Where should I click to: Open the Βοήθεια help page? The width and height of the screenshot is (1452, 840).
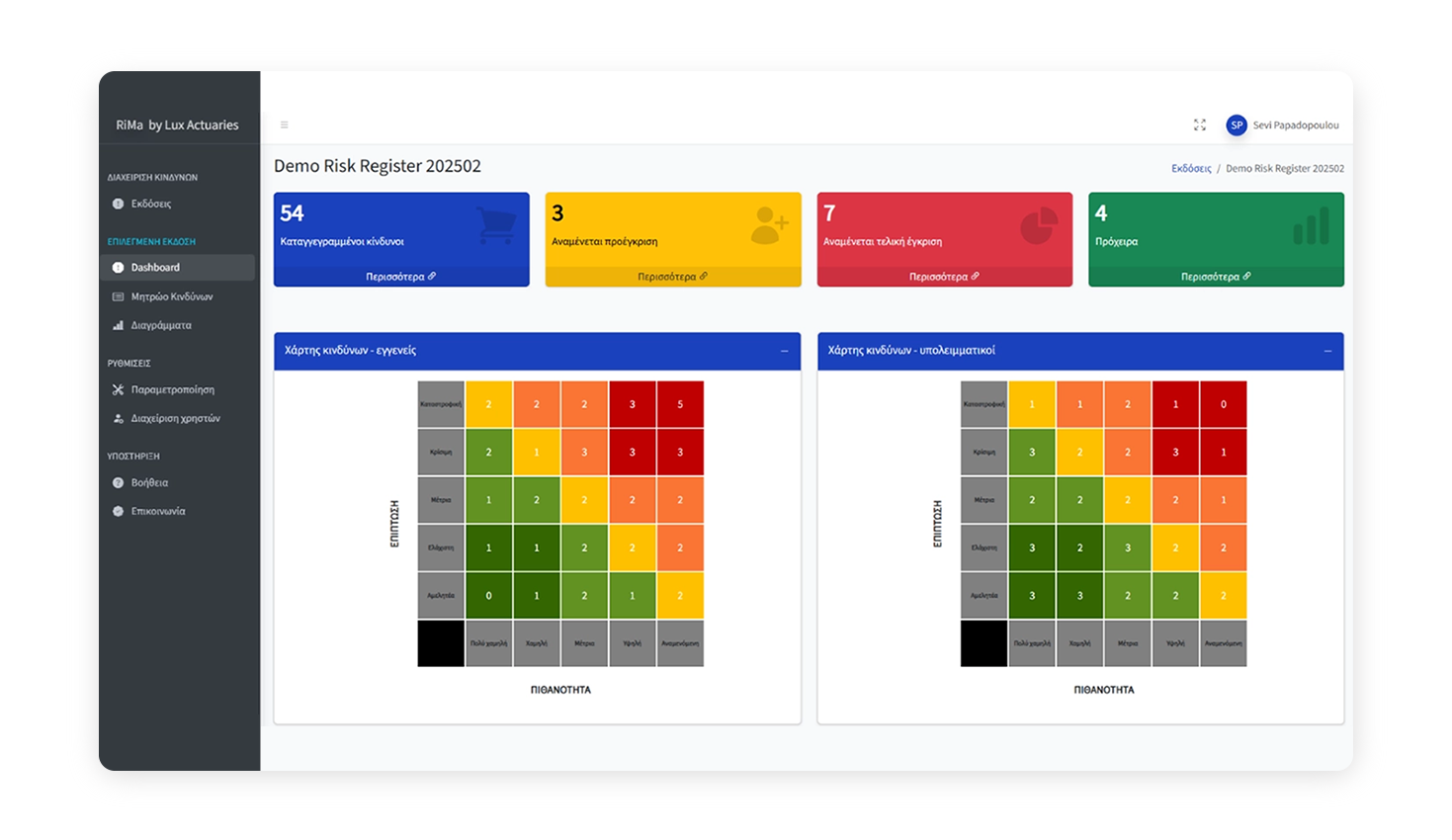[149, 483]
